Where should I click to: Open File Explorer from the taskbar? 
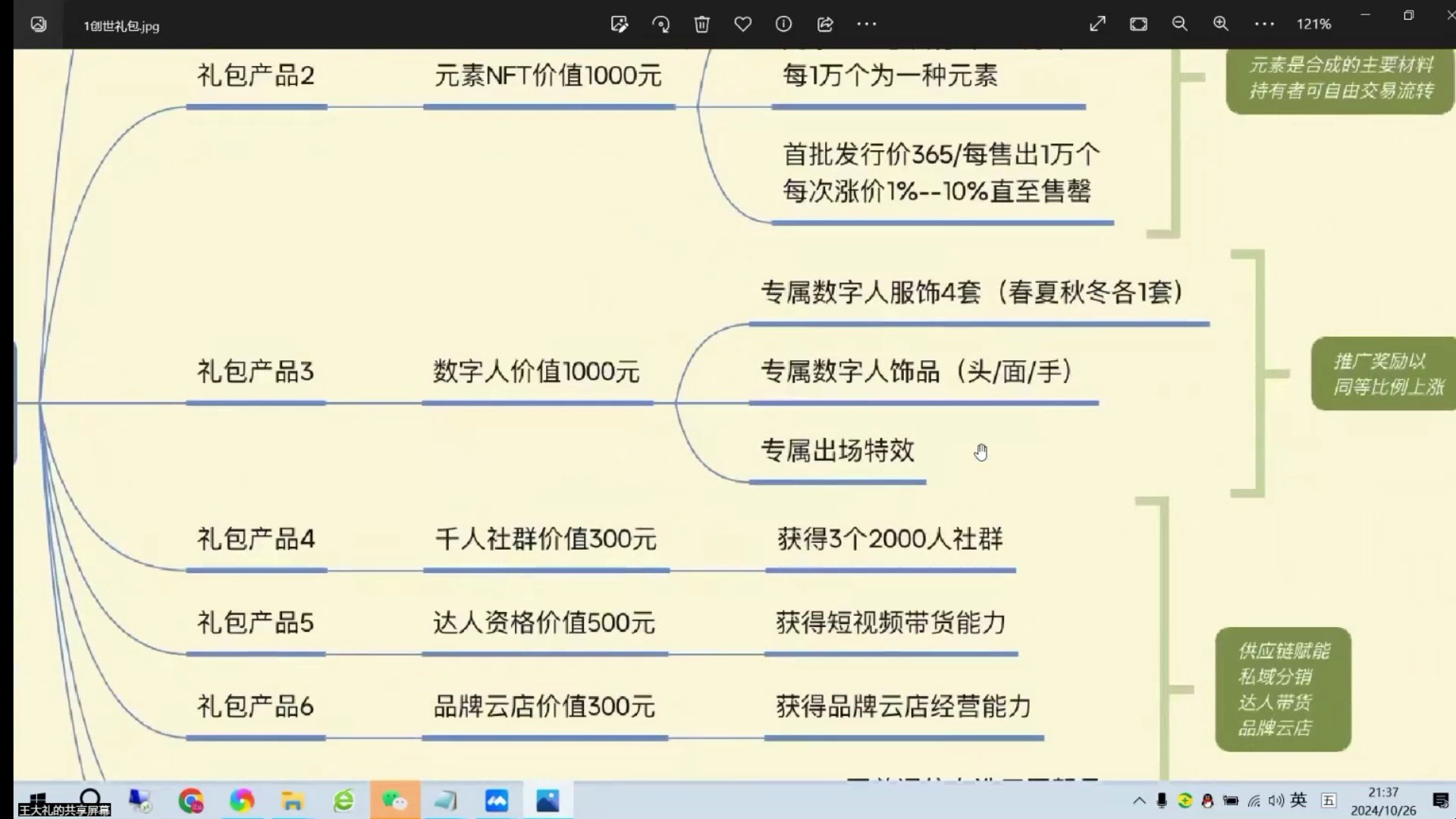pos(293,801)
